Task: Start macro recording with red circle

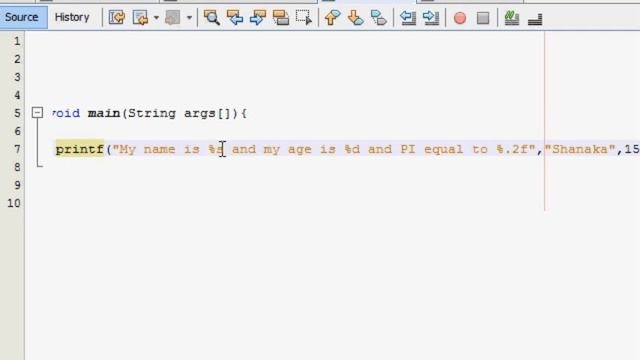Action: click(x=460, y=18)
